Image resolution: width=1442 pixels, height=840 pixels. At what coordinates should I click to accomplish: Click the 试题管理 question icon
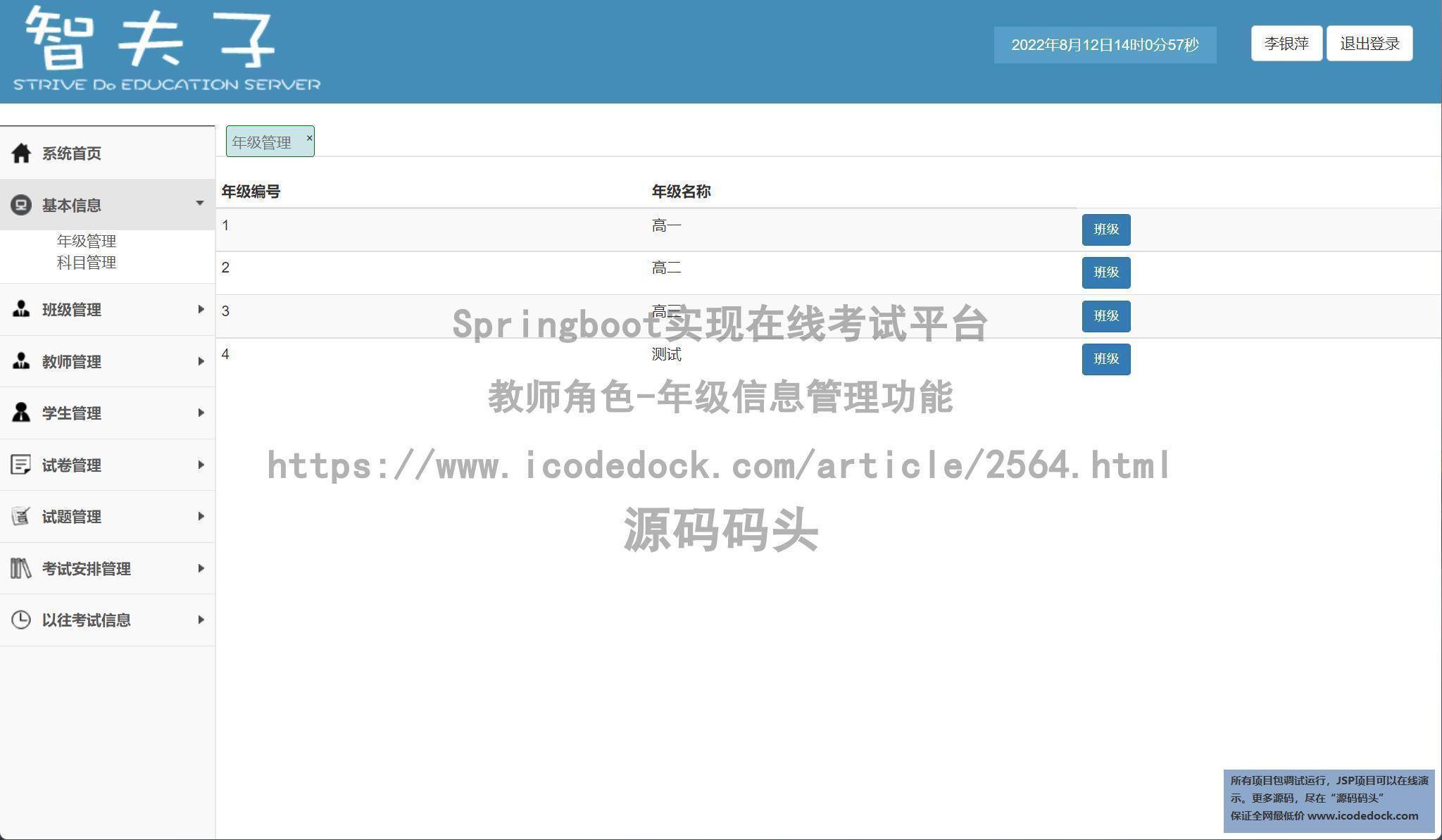click(21, 516)
